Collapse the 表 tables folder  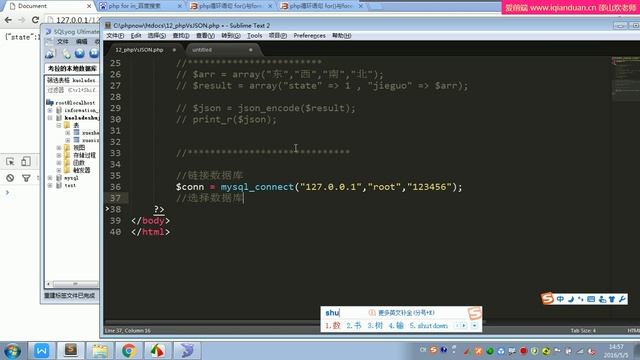tap(59, 125)
